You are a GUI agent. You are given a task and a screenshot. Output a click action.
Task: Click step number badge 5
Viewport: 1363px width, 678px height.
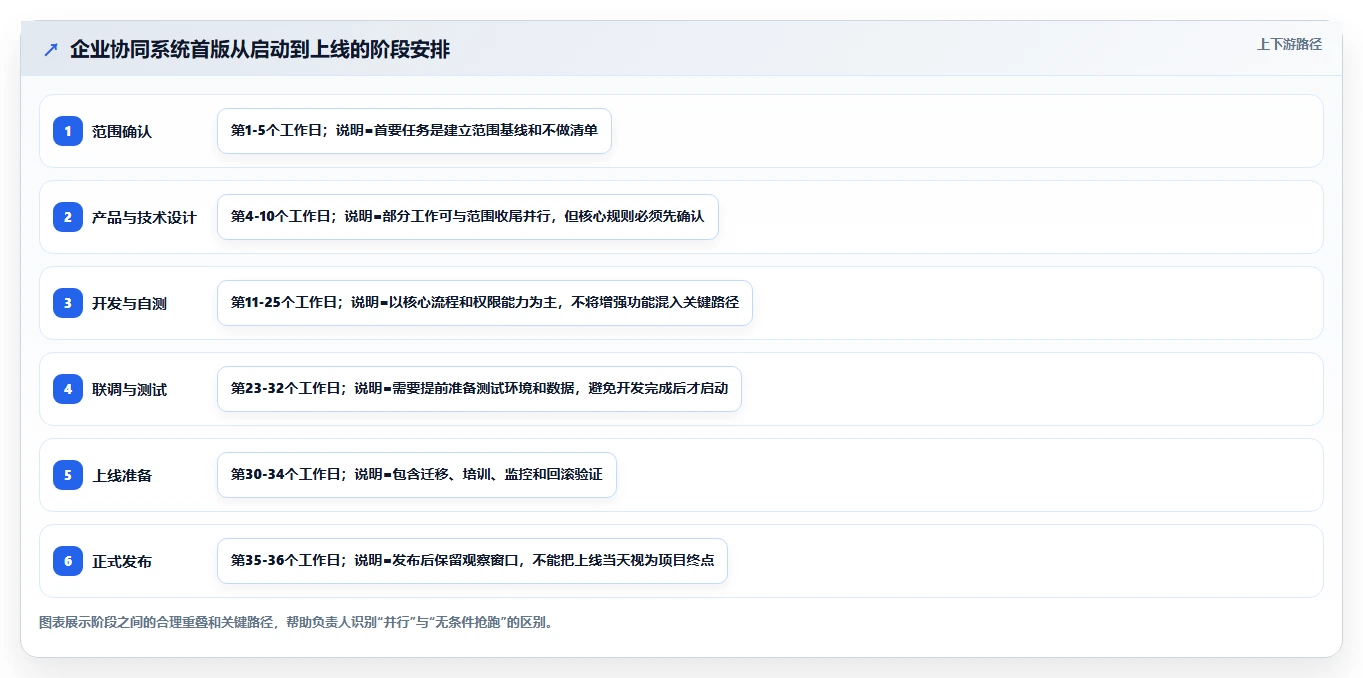68,475
